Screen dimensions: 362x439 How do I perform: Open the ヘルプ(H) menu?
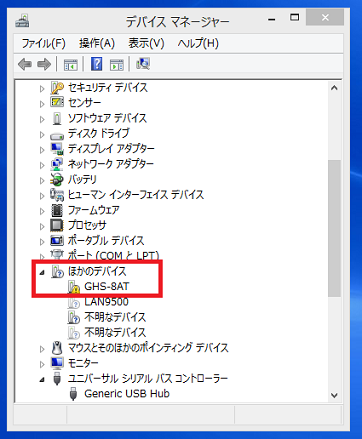click(x=198, y=43)
